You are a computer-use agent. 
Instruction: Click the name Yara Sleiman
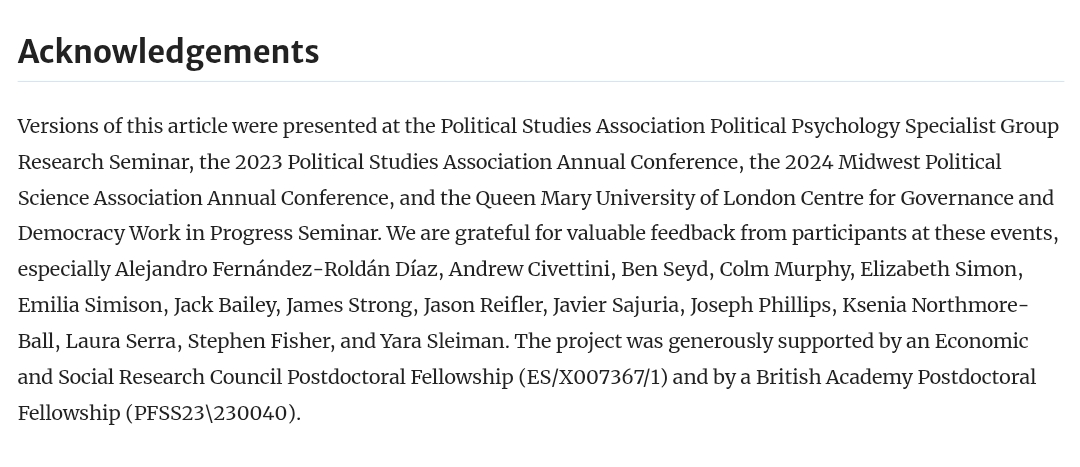pos(442,342)
